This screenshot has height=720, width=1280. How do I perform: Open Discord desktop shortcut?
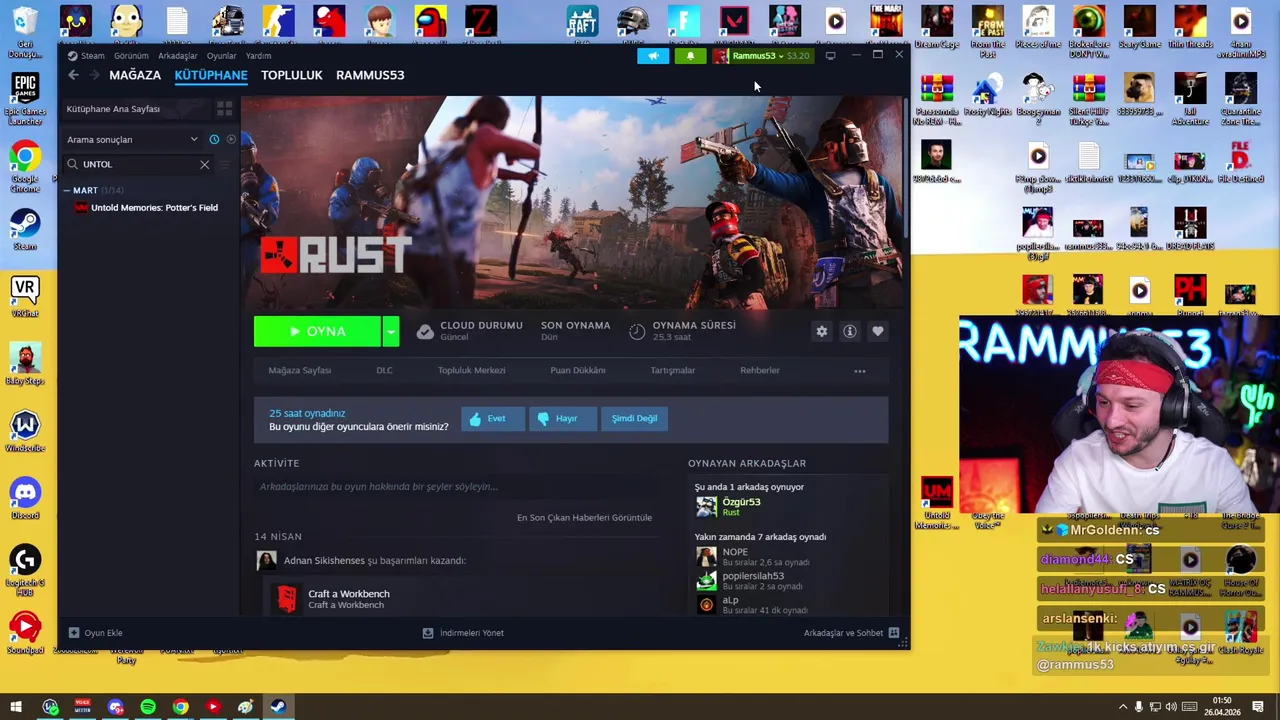point(25,500)
